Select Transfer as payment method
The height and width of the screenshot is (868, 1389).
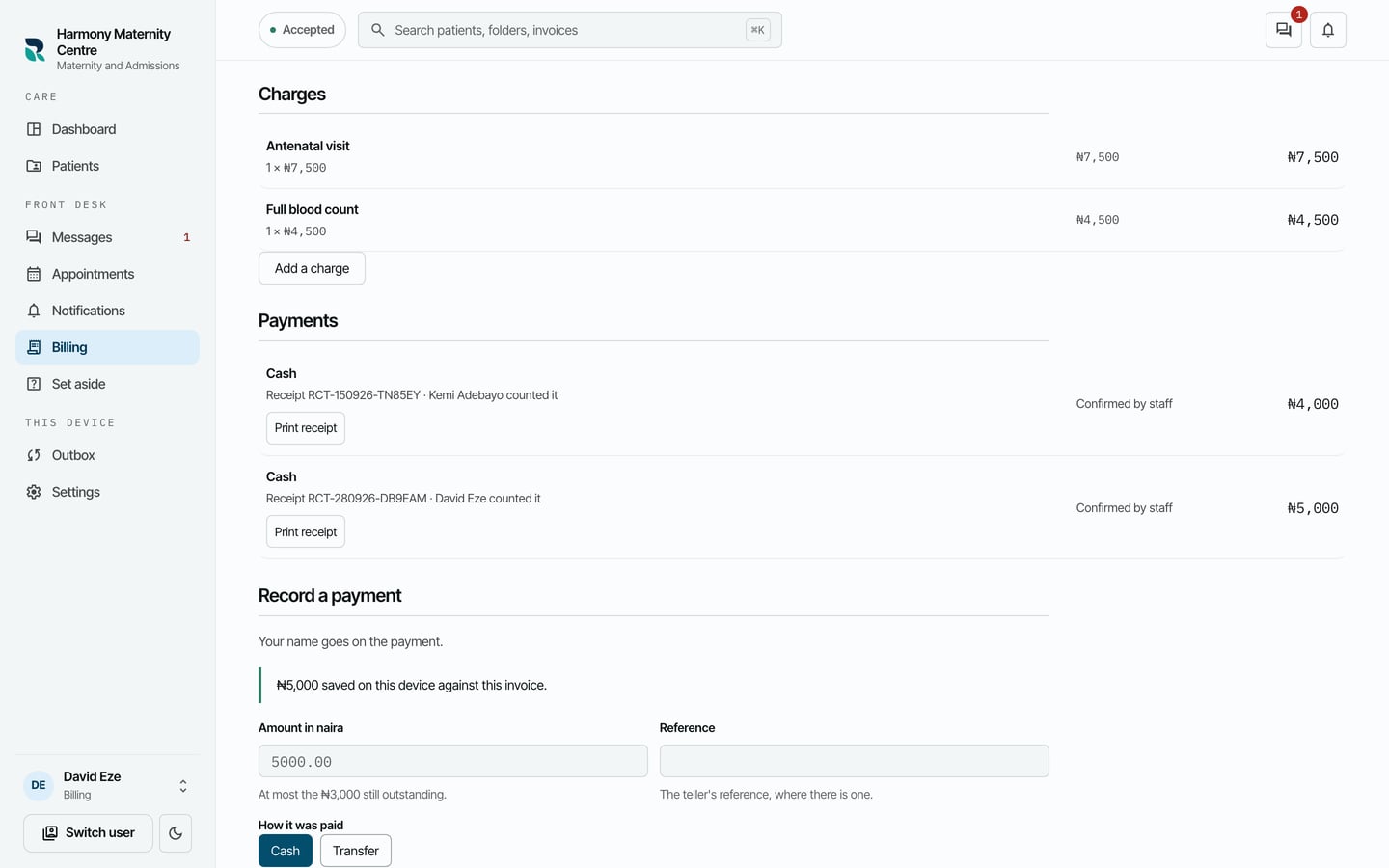point(356,851)
